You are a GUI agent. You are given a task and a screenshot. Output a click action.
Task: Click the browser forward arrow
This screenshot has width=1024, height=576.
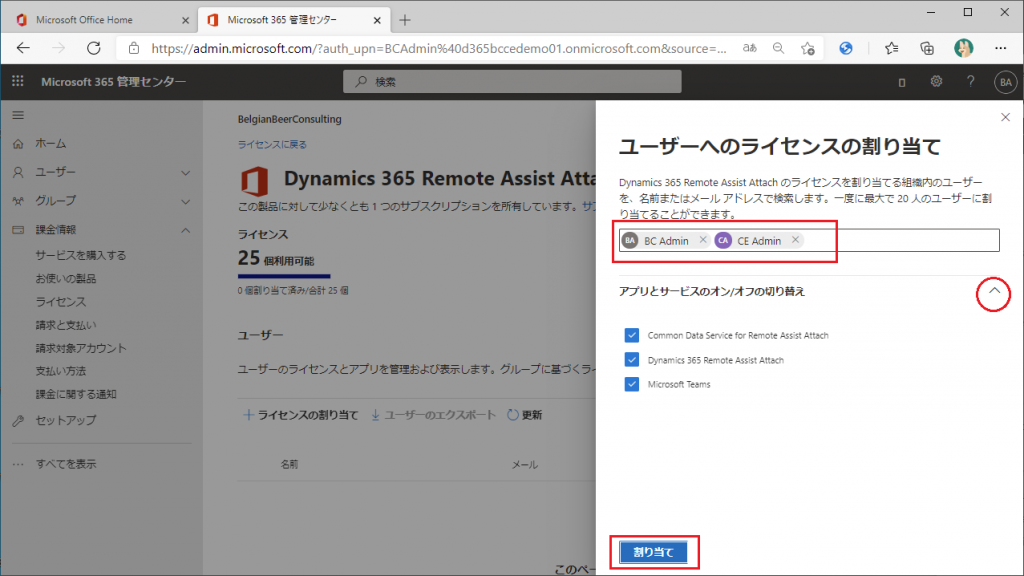59,48
